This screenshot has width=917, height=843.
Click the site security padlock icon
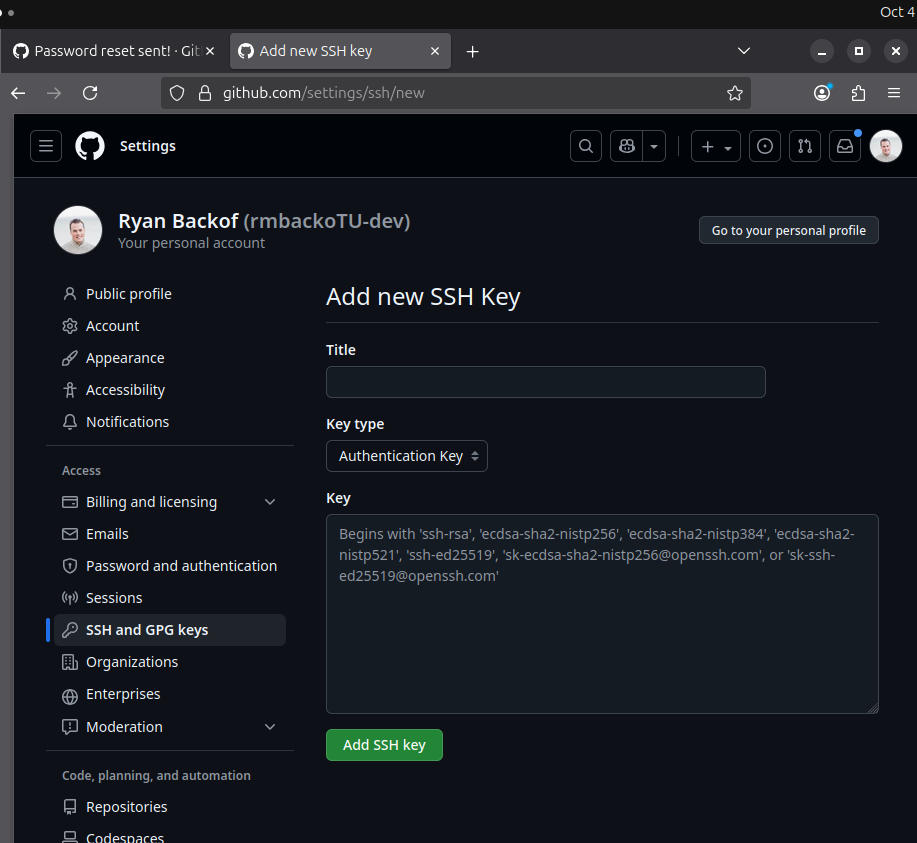[205, 93]
